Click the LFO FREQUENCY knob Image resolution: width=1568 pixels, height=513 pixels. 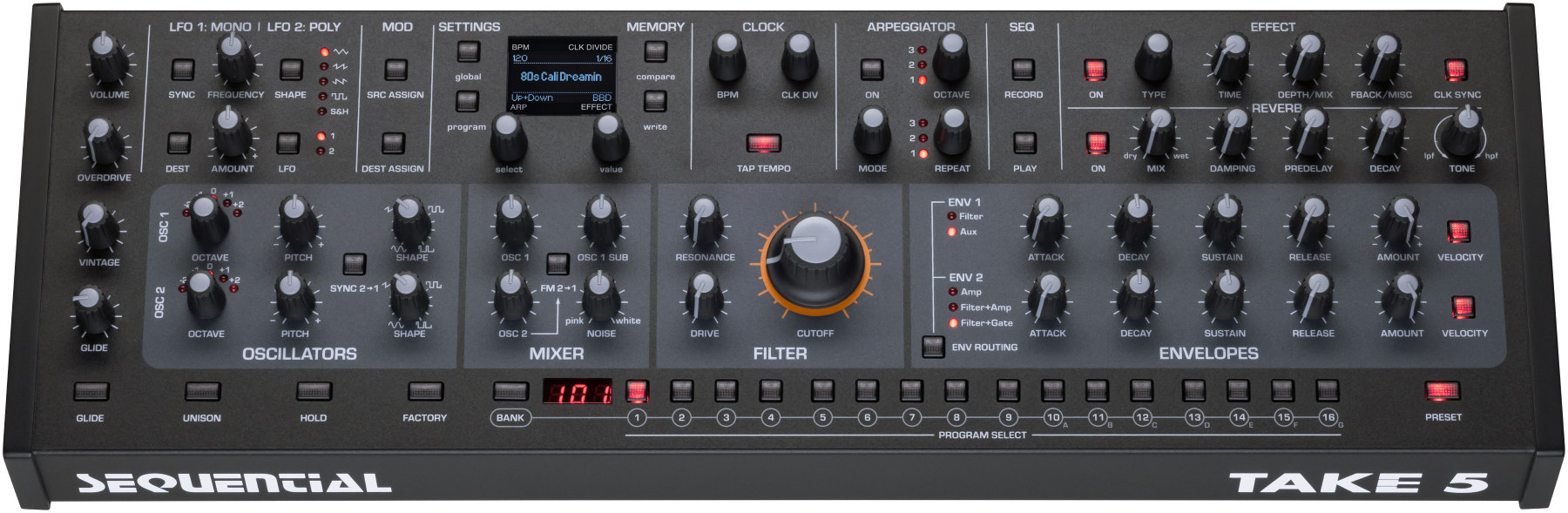click(x=234, y=57)
